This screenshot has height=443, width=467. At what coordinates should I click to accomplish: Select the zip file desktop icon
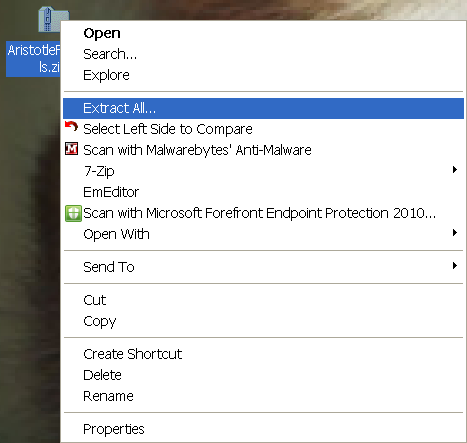point(53,19)
